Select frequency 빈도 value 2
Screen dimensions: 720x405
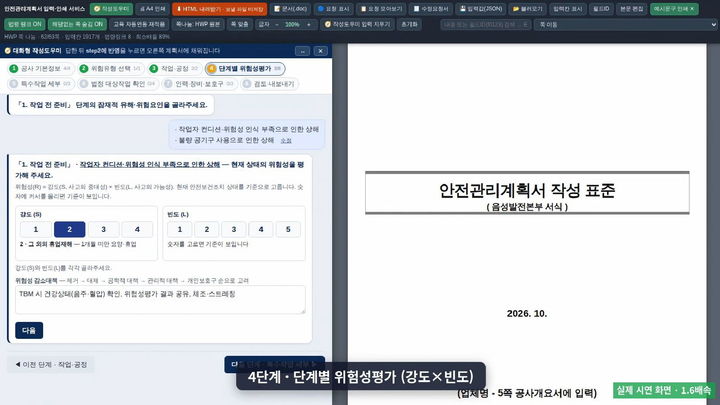click(x=207, y=229)
